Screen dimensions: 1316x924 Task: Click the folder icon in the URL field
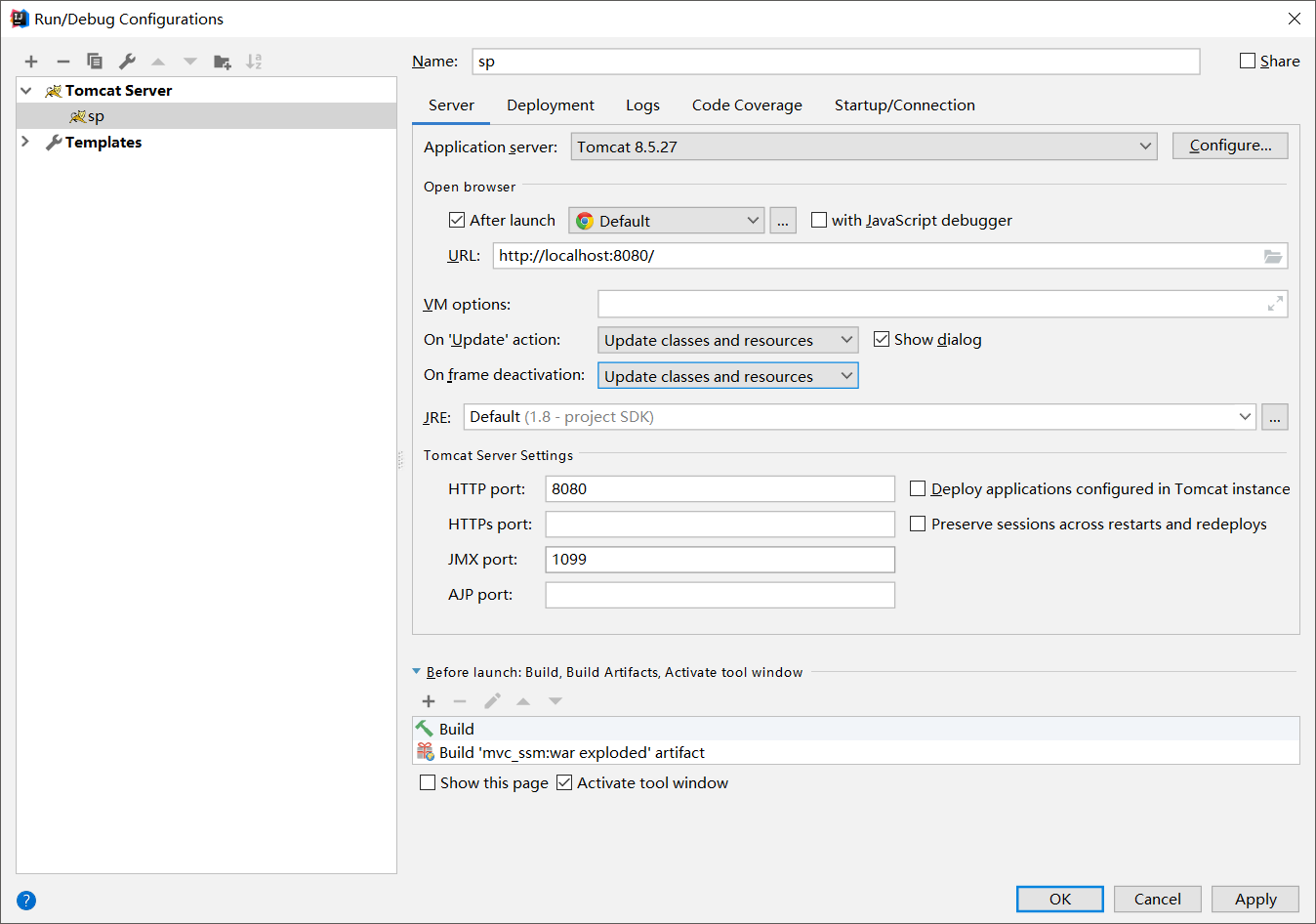coord(1273,256)
